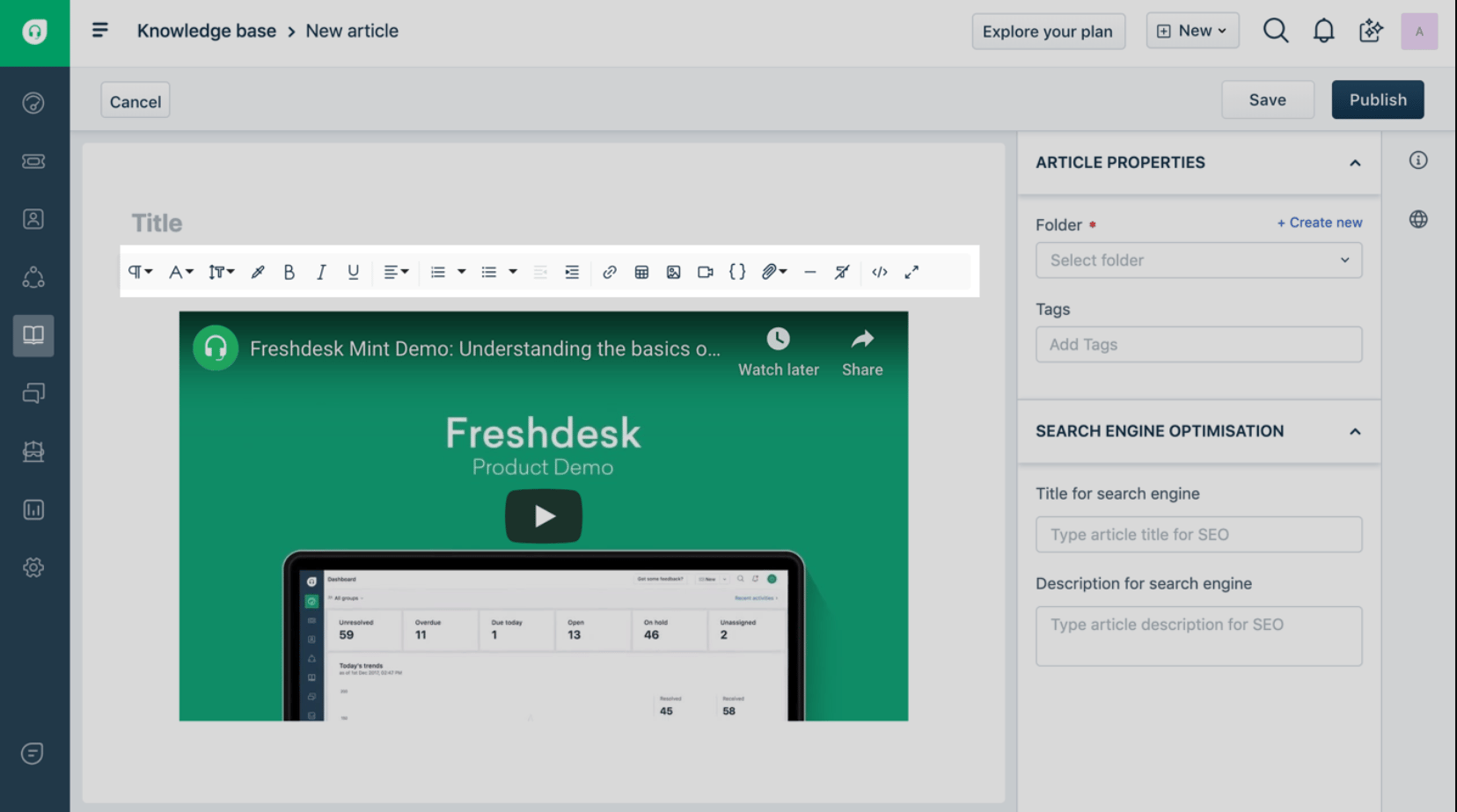Toggle underline formatting

(x=353, y=272)
